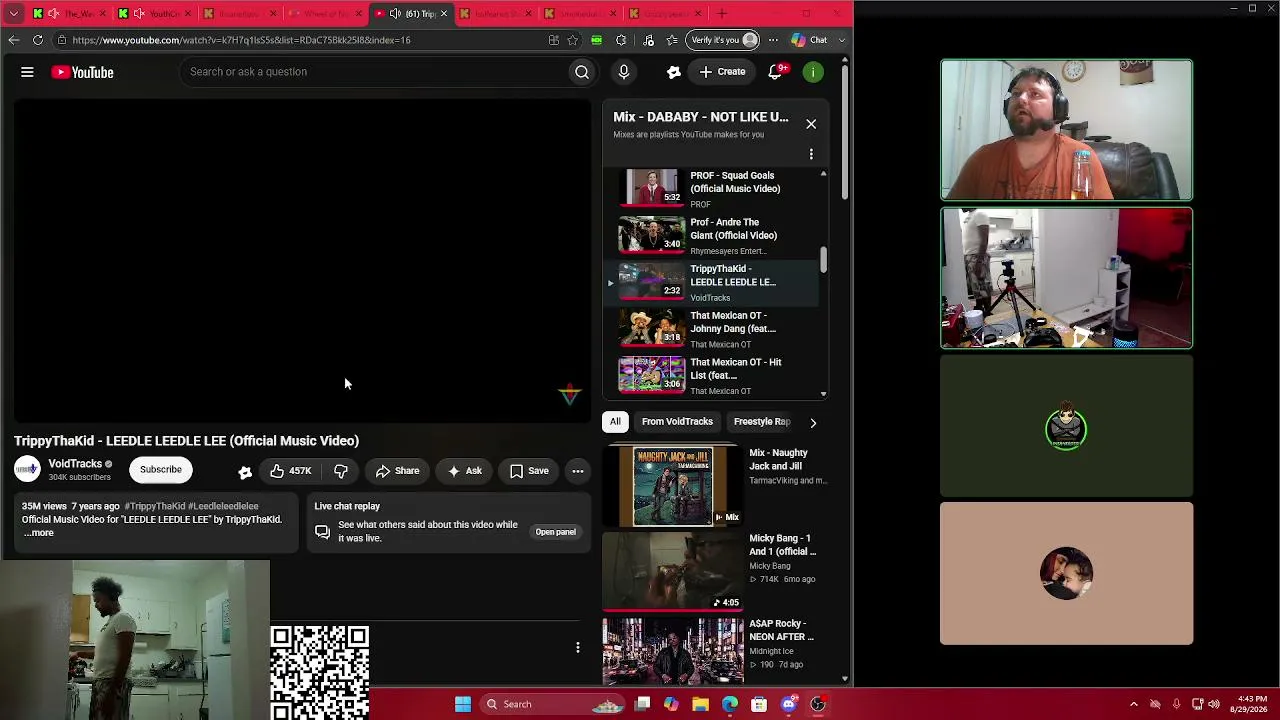
Task: Select the Freestyle Rap filter chip
Action: pyautogui.click(x=762, y=422)
